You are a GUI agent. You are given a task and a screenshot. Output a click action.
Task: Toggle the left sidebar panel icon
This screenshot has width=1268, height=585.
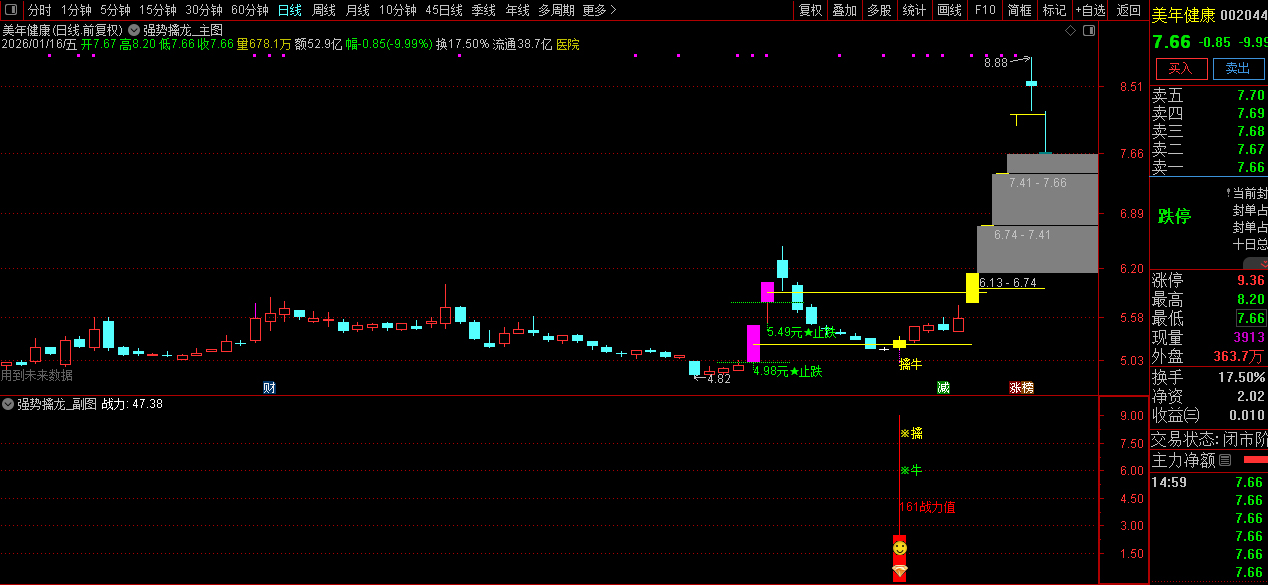coord(9,9)
